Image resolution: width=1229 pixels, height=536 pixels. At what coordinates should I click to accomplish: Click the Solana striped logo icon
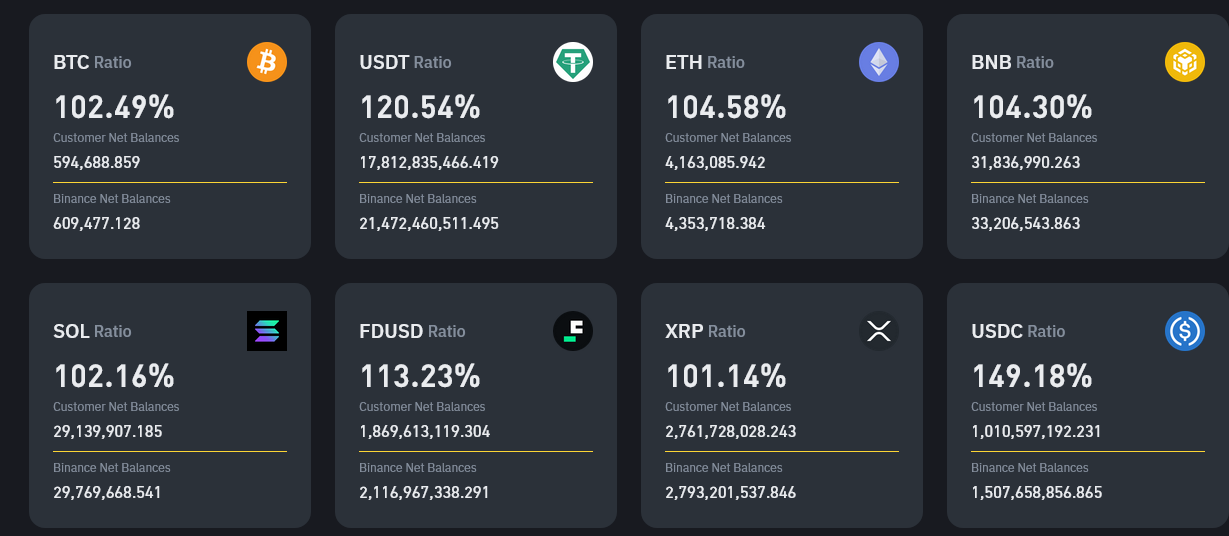click(x=267, y=331)
